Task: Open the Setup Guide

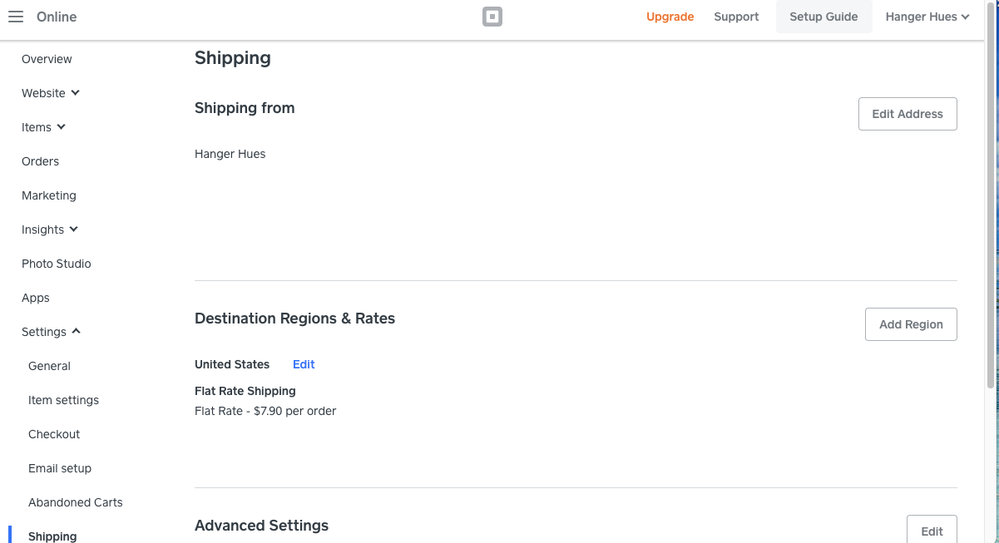Action: (823, 17)
